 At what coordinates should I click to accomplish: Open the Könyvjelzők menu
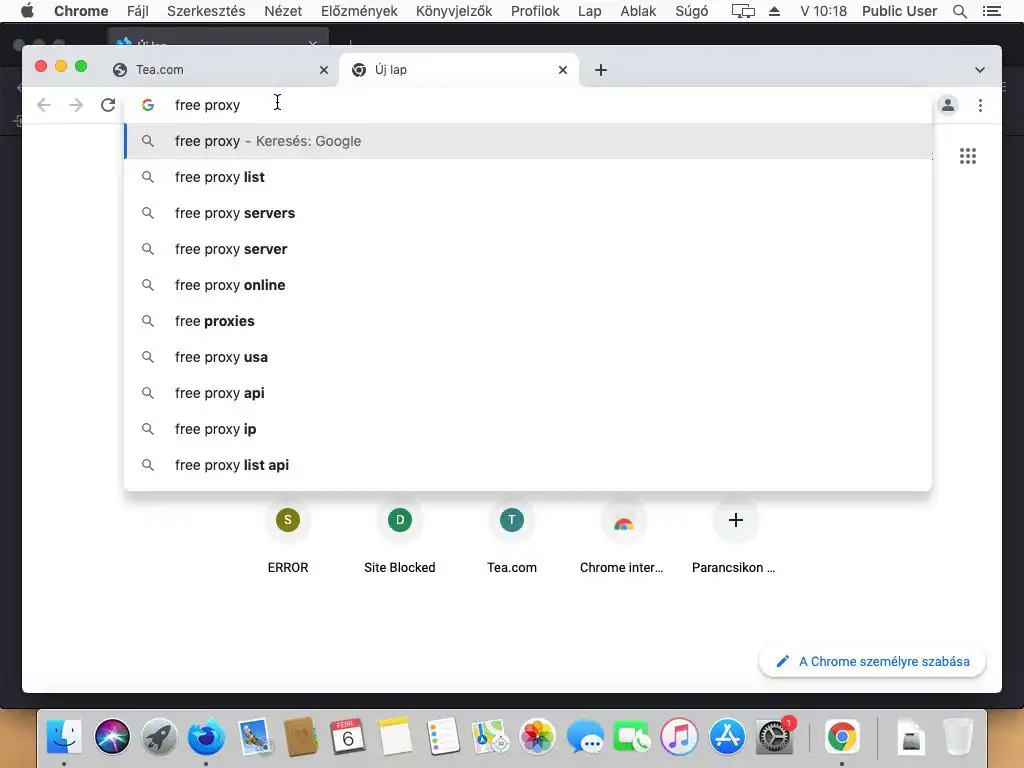coord(454,11)
